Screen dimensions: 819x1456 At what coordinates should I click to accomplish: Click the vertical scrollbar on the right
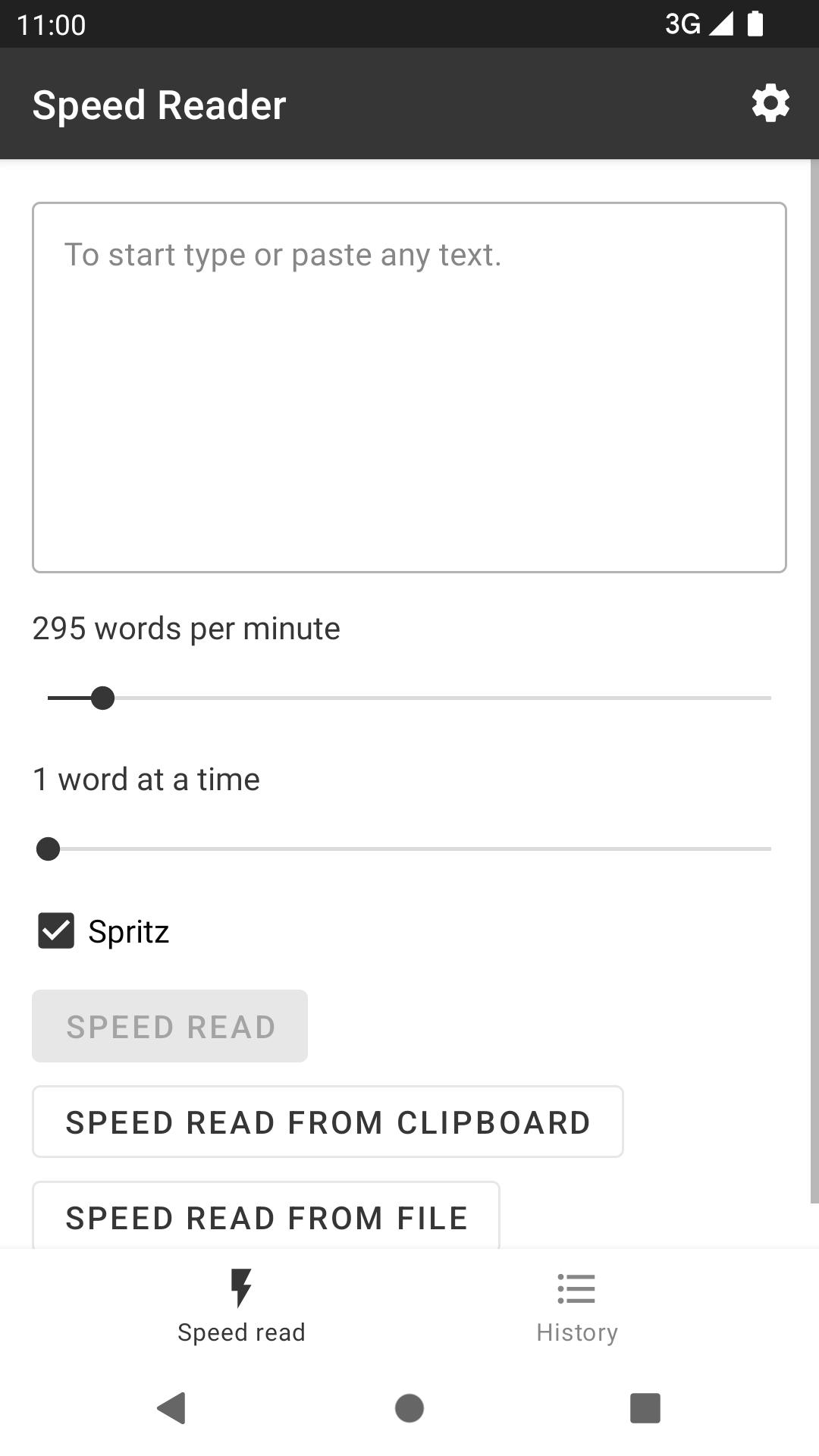click(x=814, y=681)
